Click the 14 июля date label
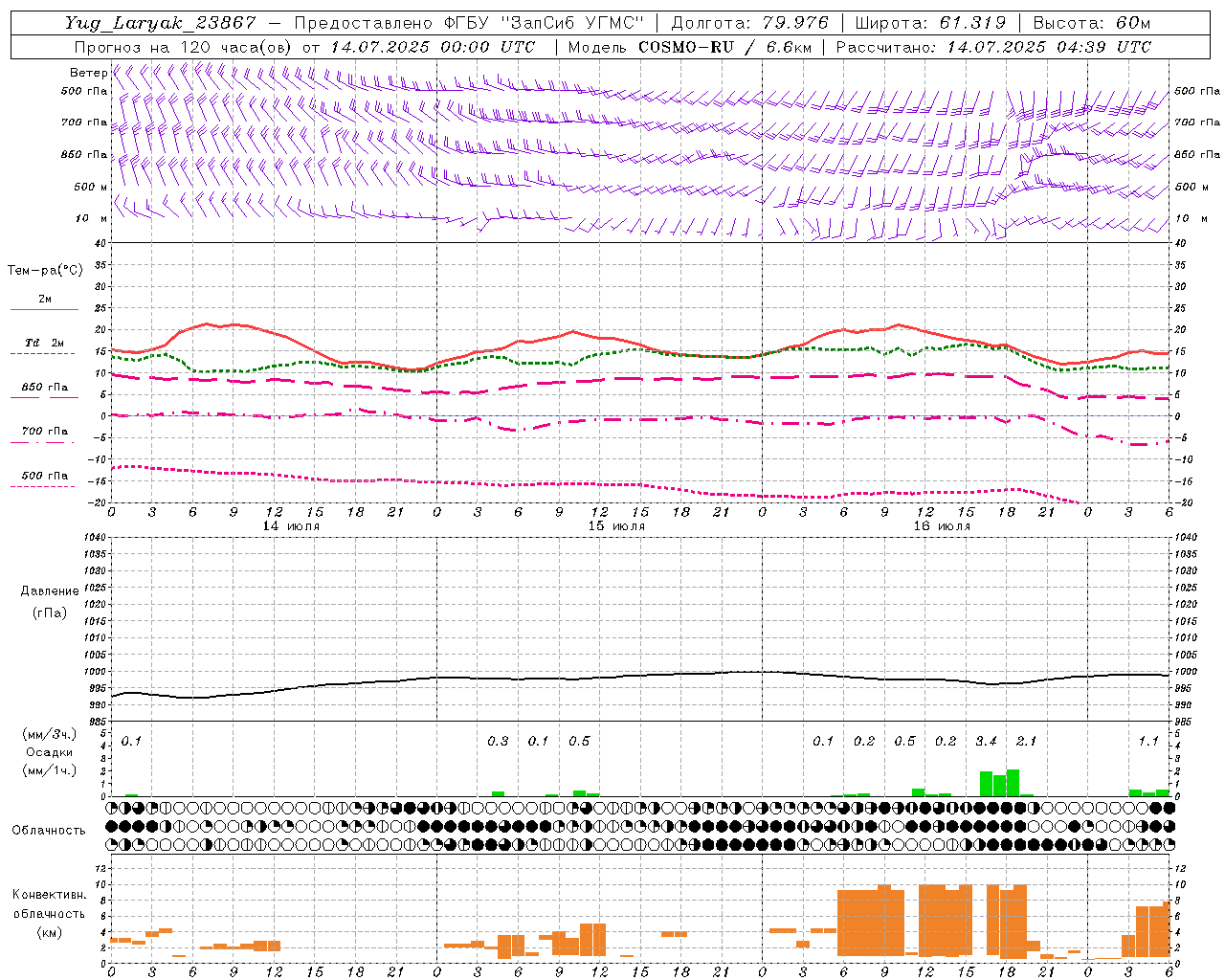Screen dimensions: 1225x980 [x=291, y=526]
